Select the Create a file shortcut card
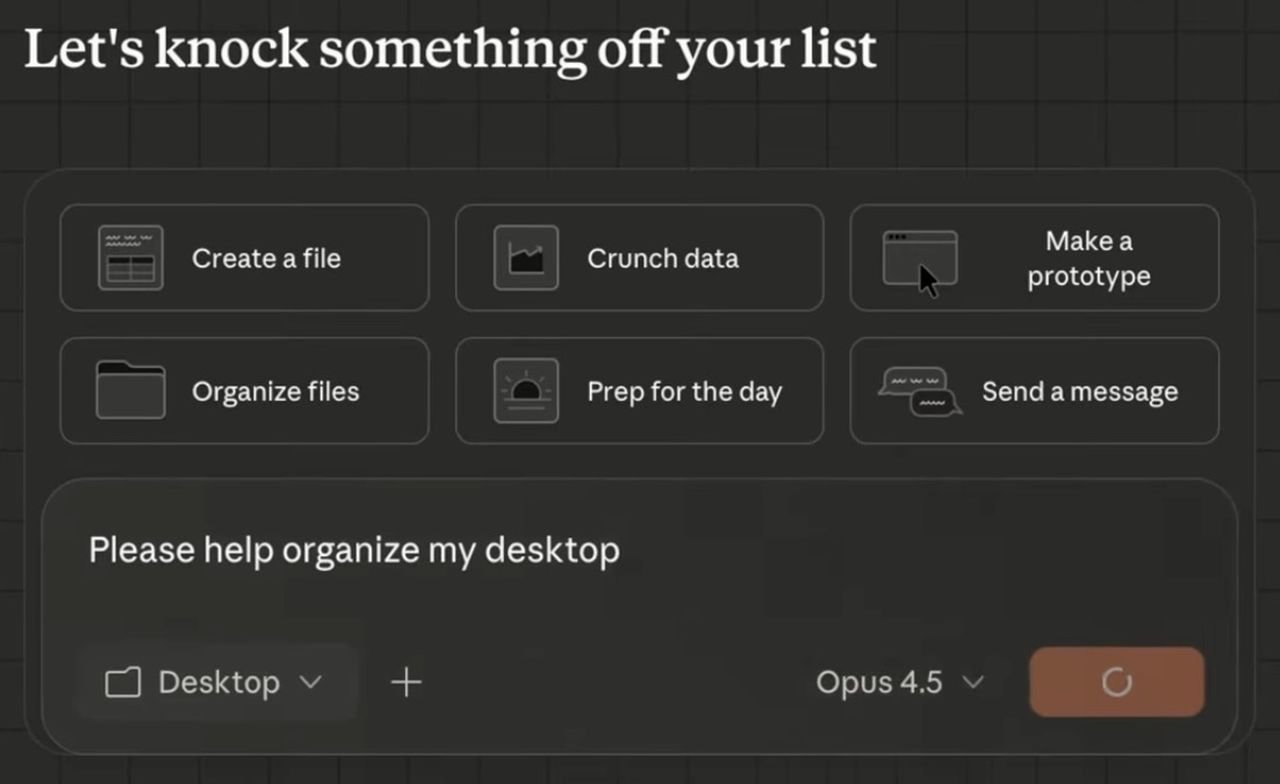Image resolution: width=1280 pixels, height=784 pixels. point(244,257)
